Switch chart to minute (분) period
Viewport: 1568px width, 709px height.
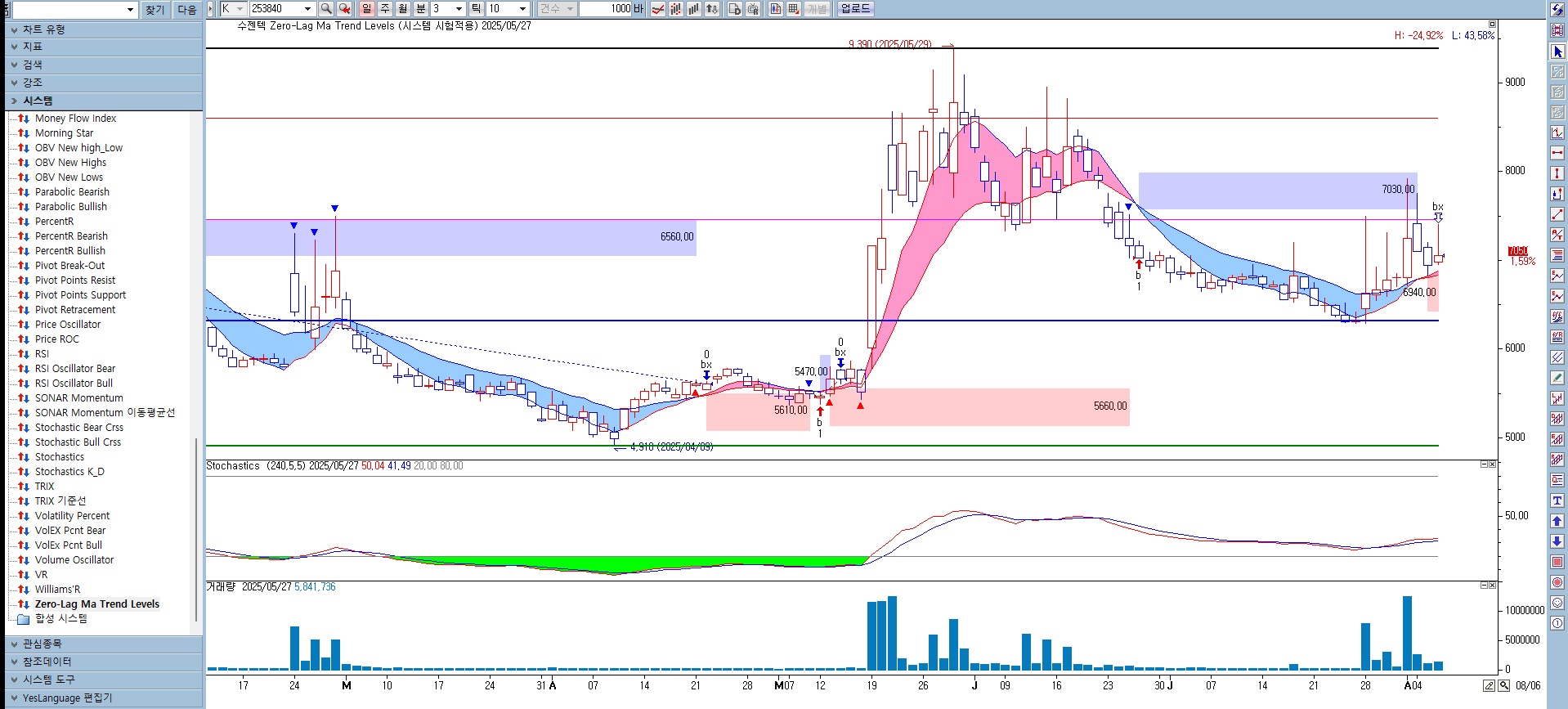tap(420, 9)
